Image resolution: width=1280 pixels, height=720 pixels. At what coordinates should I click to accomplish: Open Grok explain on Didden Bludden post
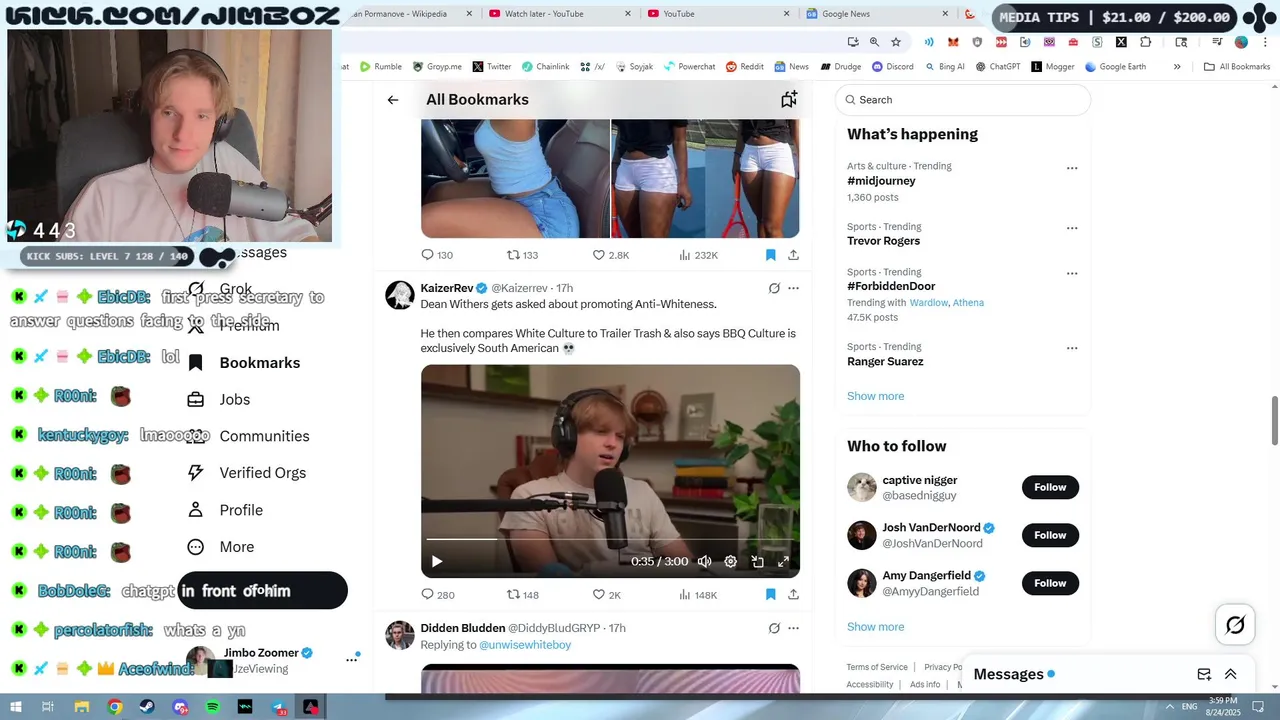774,628
